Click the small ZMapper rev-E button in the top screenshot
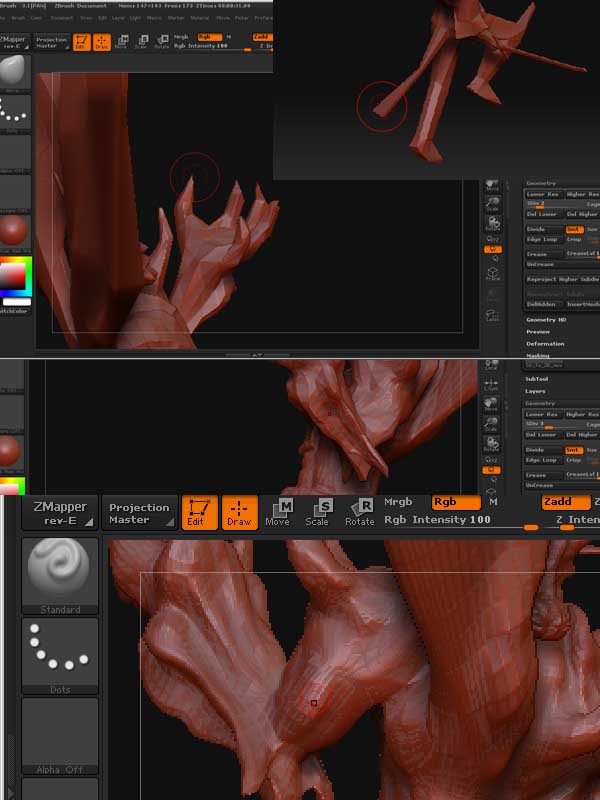Image resolution: width=600 pixels, height=800 pixels. click(x=14, y=42)
